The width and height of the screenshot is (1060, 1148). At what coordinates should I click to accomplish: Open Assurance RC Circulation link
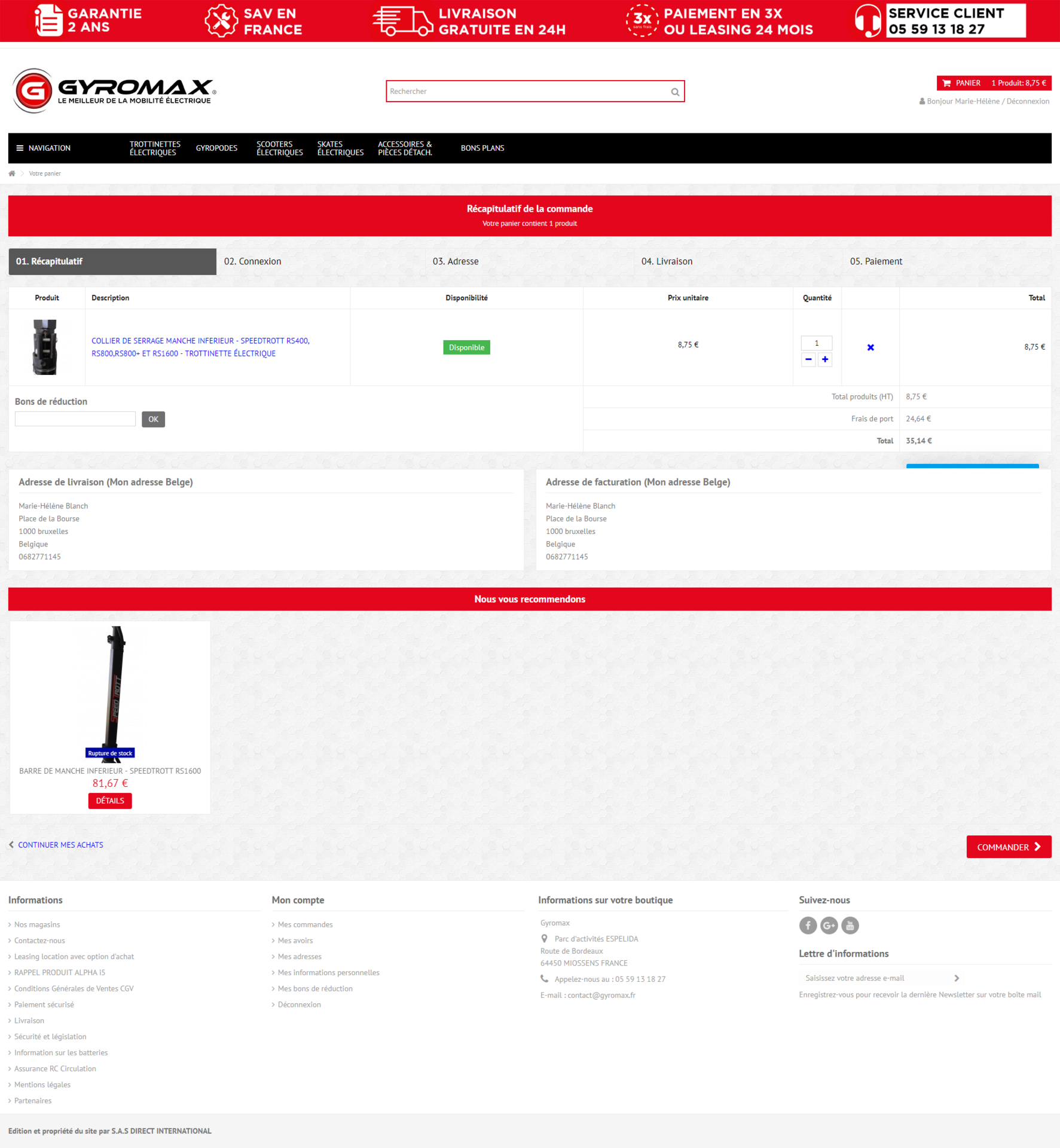pyautogui.click(x=55, y=1068)
